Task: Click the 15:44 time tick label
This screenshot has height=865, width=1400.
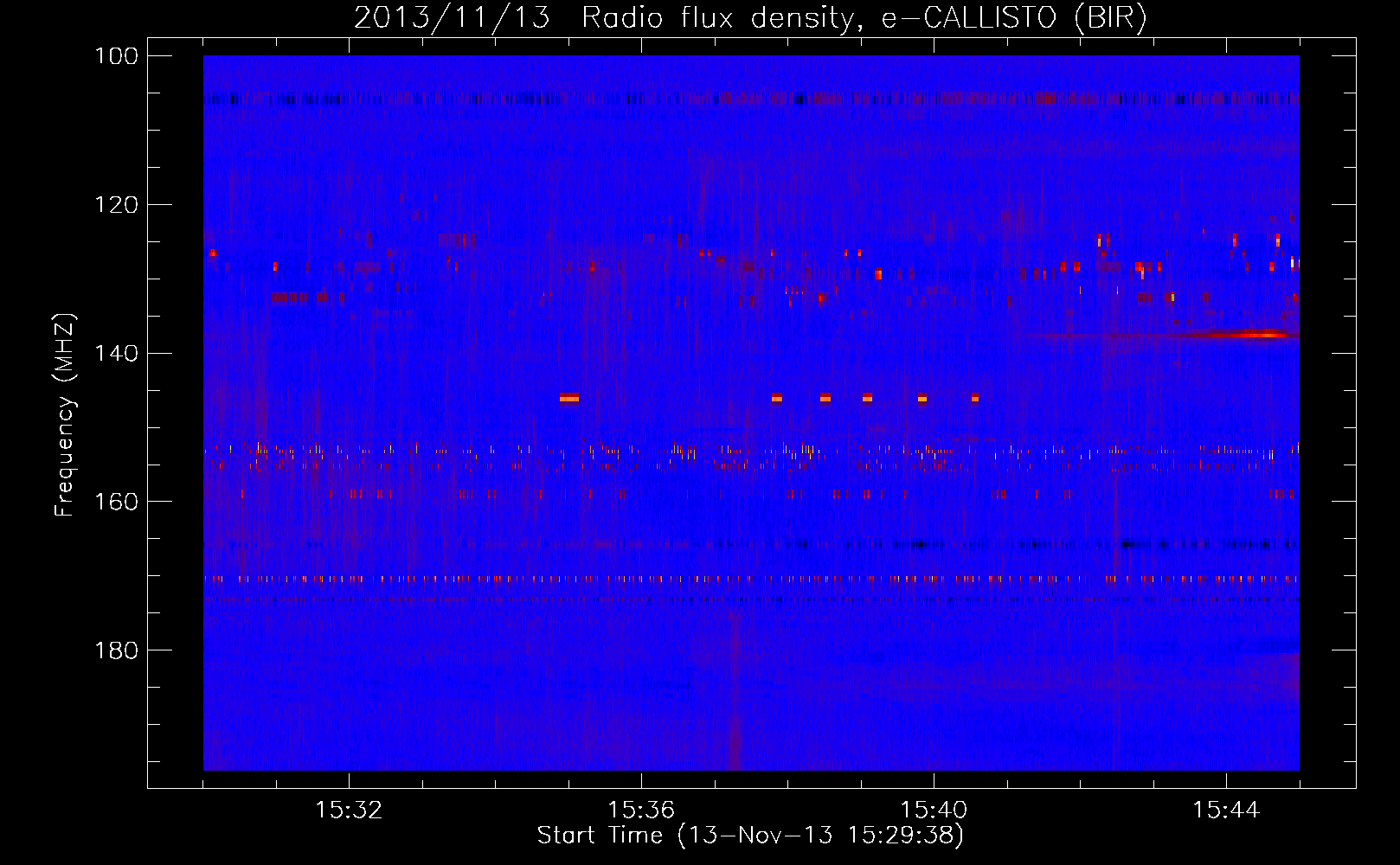Action: tap(1226, 811)
